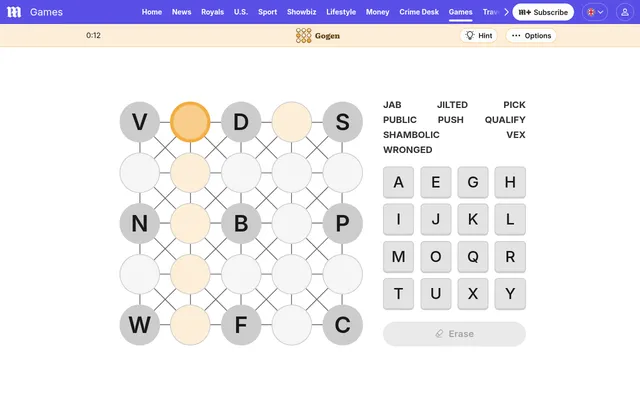This screenshot has width=640, height=400.
Task: Open the Lifestyle section
Action: tap(341, 12)
